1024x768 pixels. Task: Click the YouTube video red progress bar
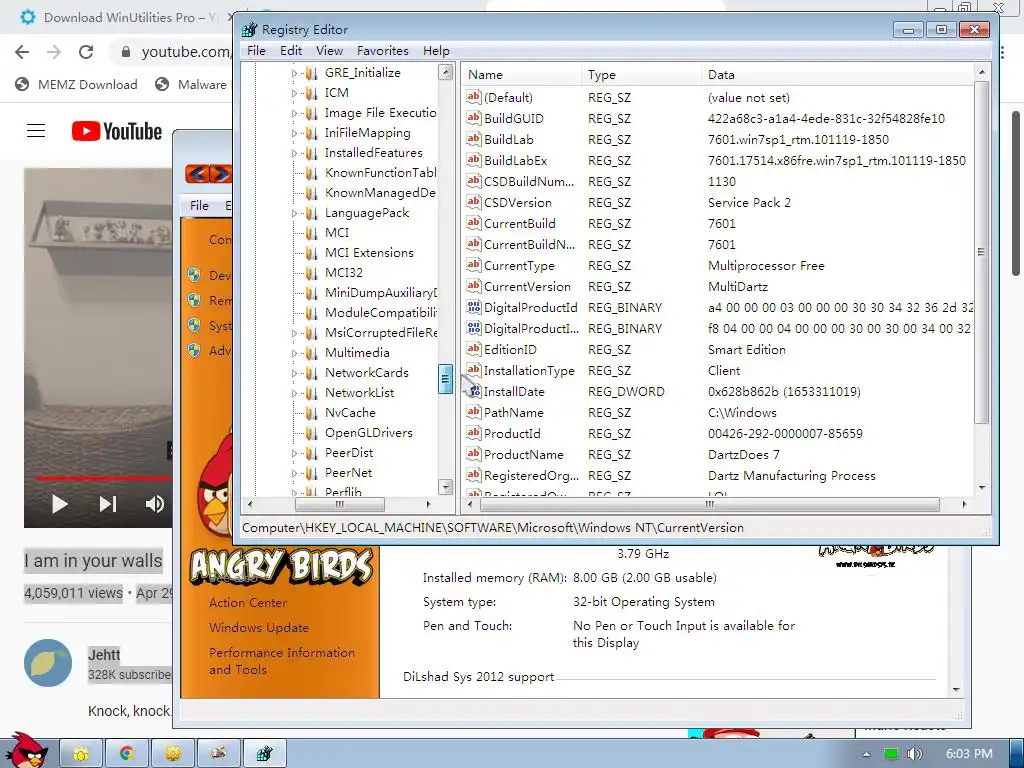pyautogui.click(x=104, y=478)
